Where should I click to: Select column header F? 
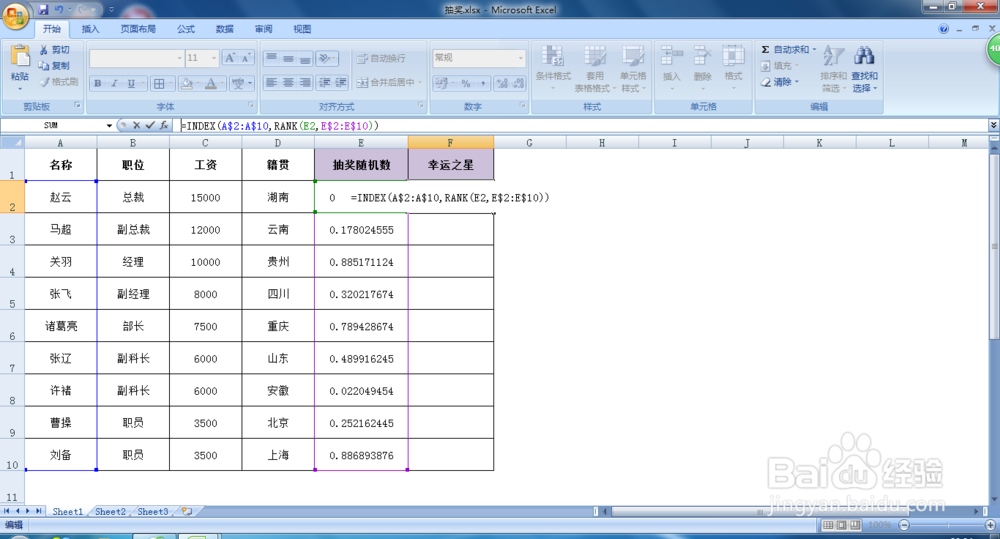[450, 143]
